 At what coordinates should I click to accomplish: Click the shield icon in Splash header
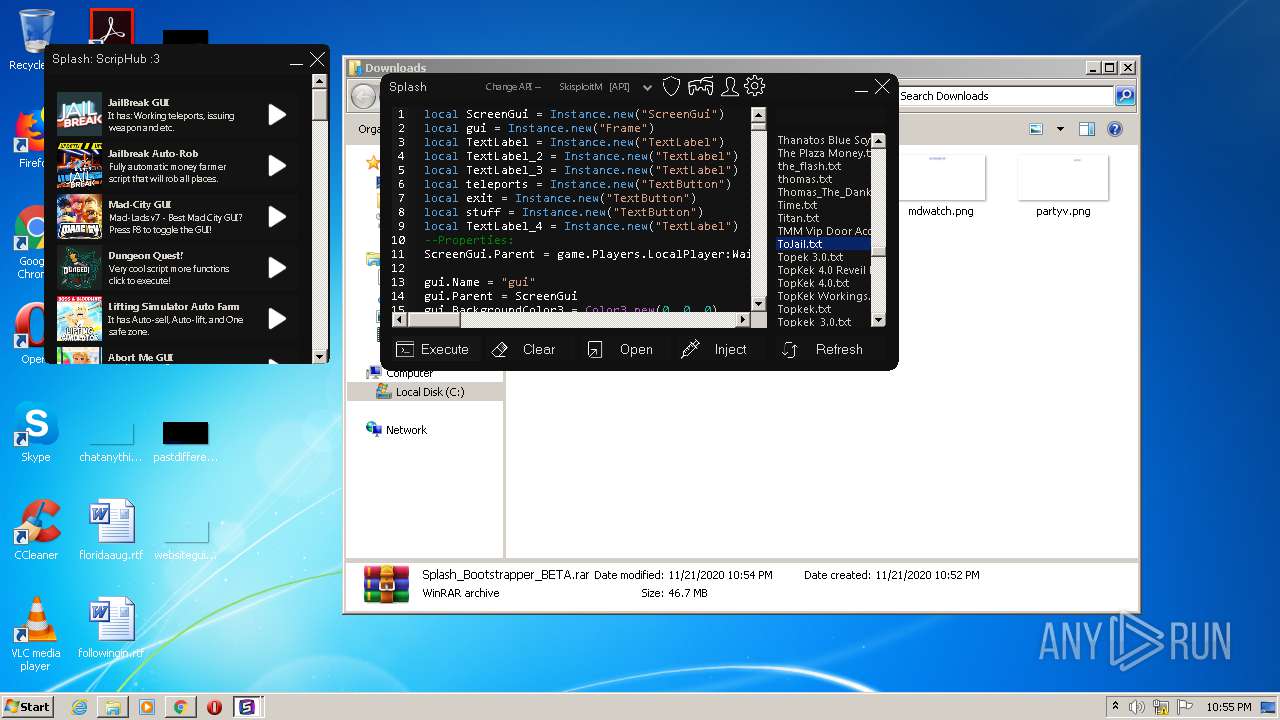(672, 87)
